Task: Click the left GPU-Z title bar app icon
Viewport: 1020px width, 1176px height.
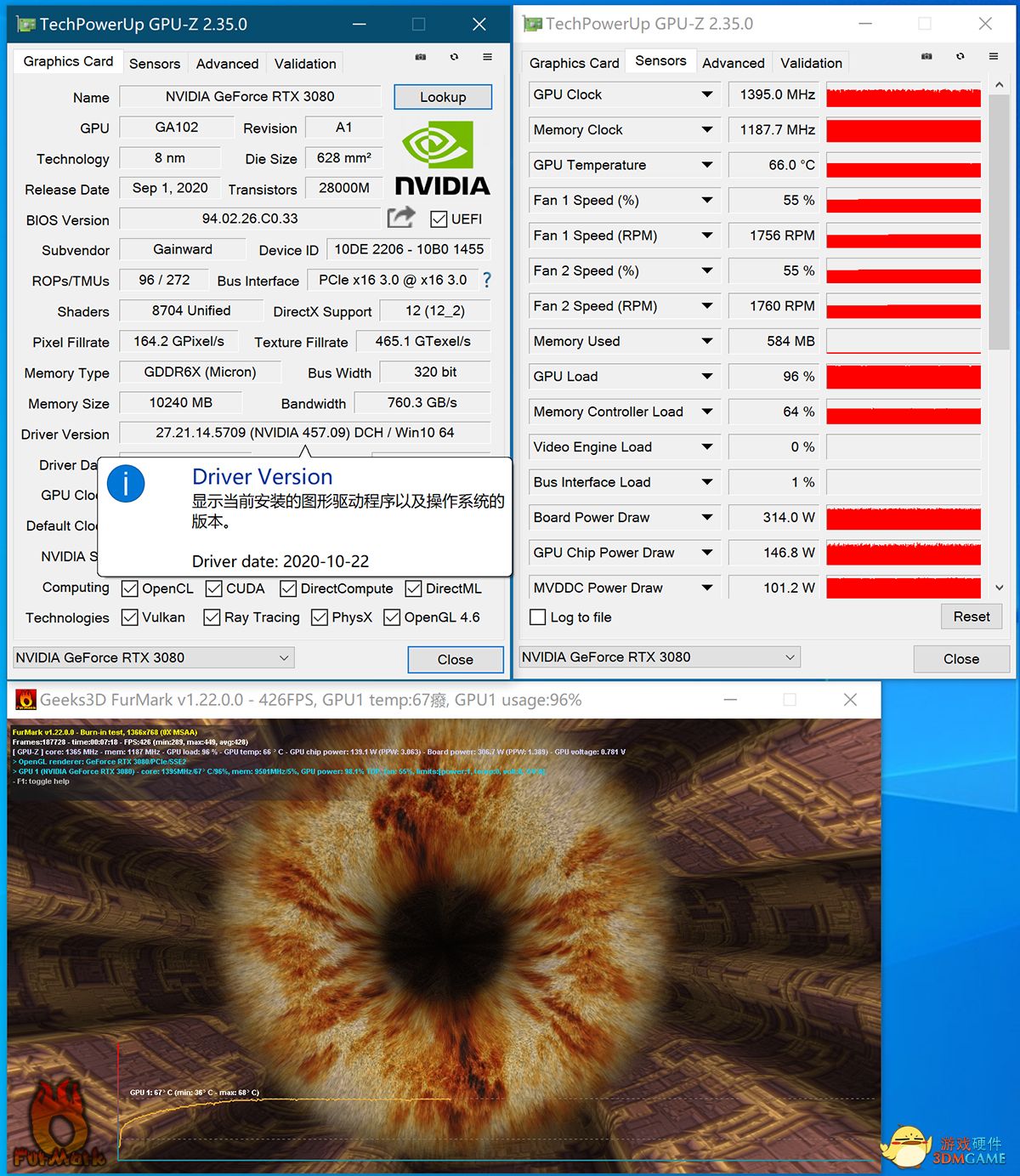Action: coord(26,24)
